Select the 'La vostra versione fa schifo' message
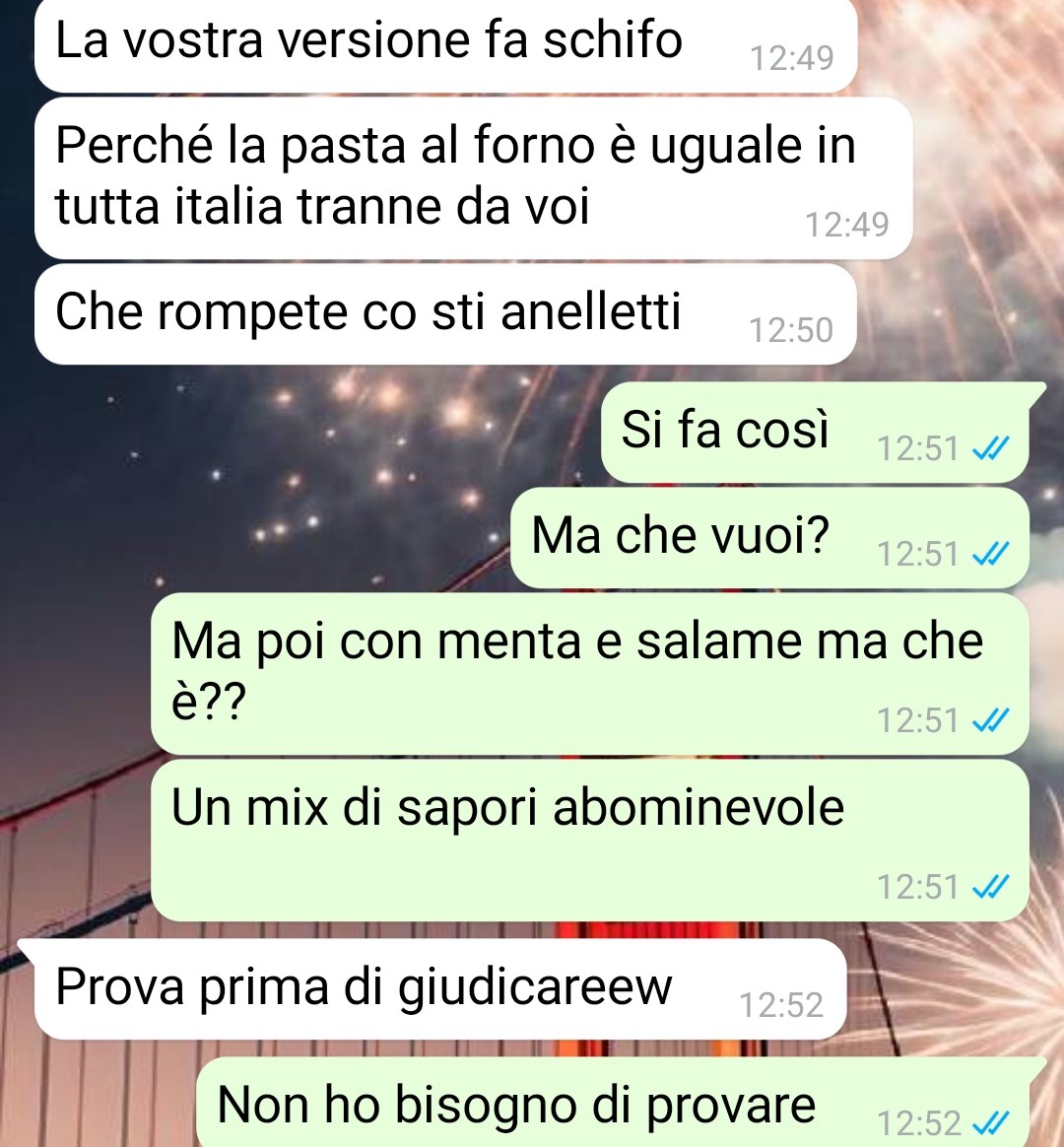 point(445,45)
